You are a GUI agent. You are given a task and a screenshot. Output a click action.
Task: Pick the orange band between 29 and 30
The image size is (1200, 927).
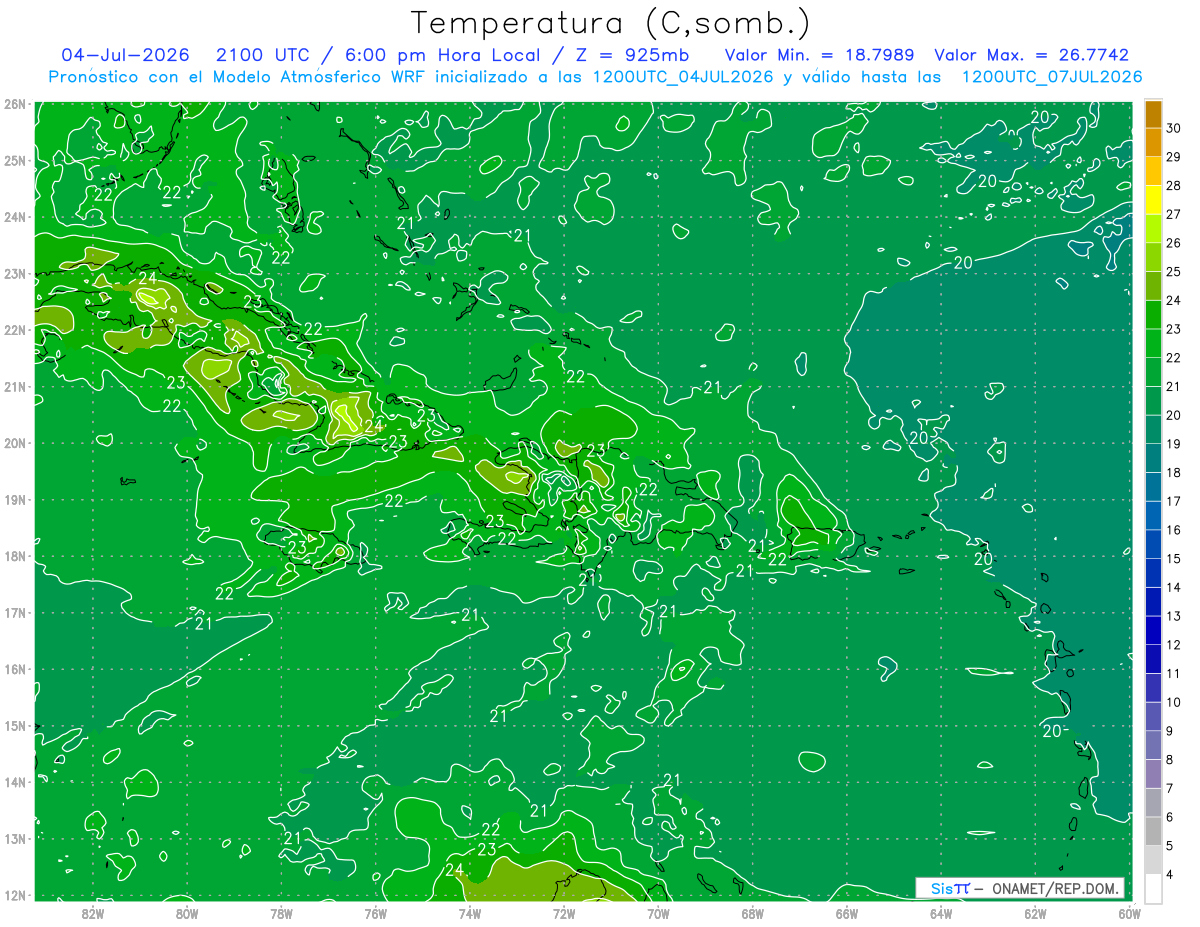point(1152,143)
